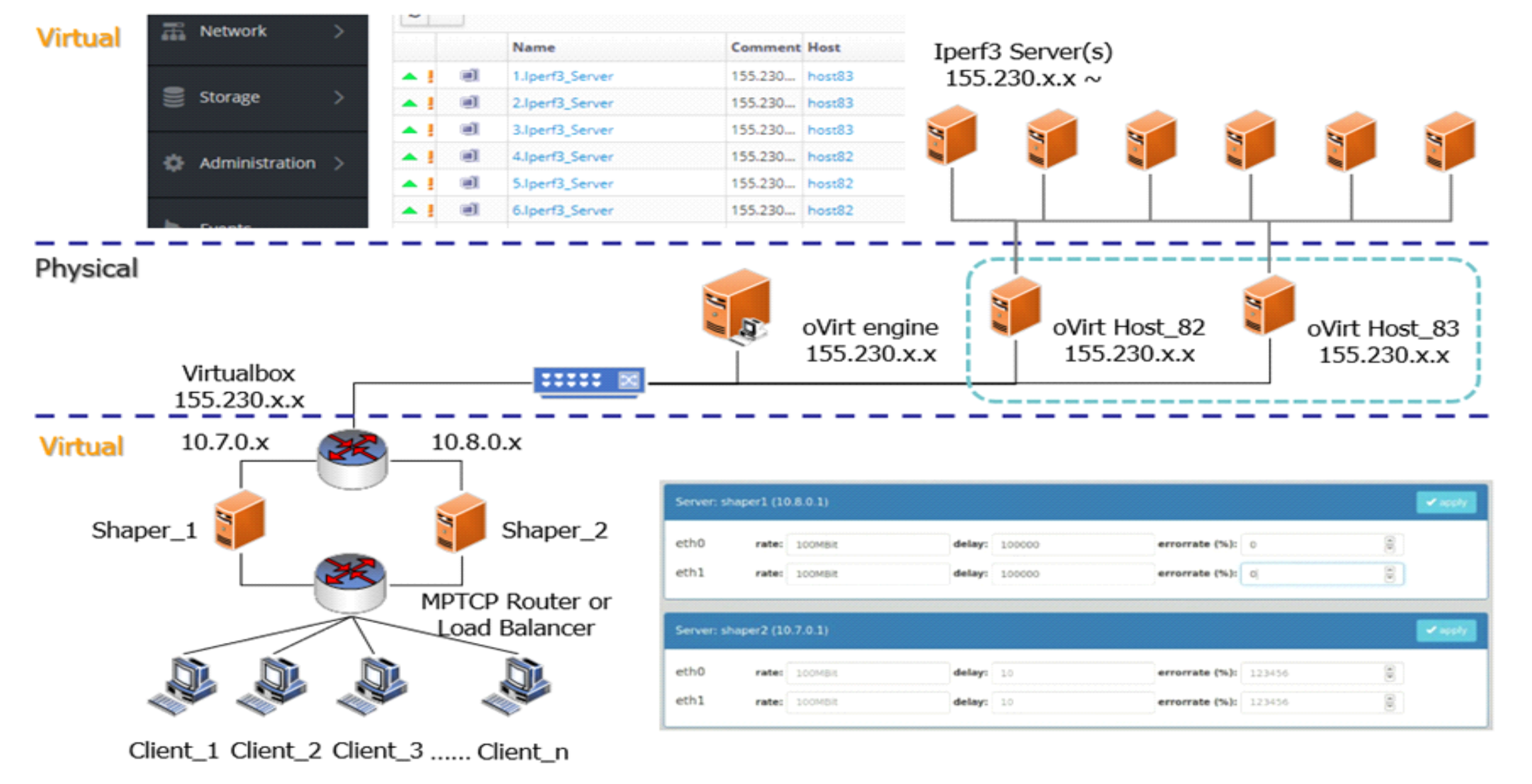This screenshot has height=784, width=1532.
Task: Open the Storage sidebar menu item
Action: tap(230, 97)
